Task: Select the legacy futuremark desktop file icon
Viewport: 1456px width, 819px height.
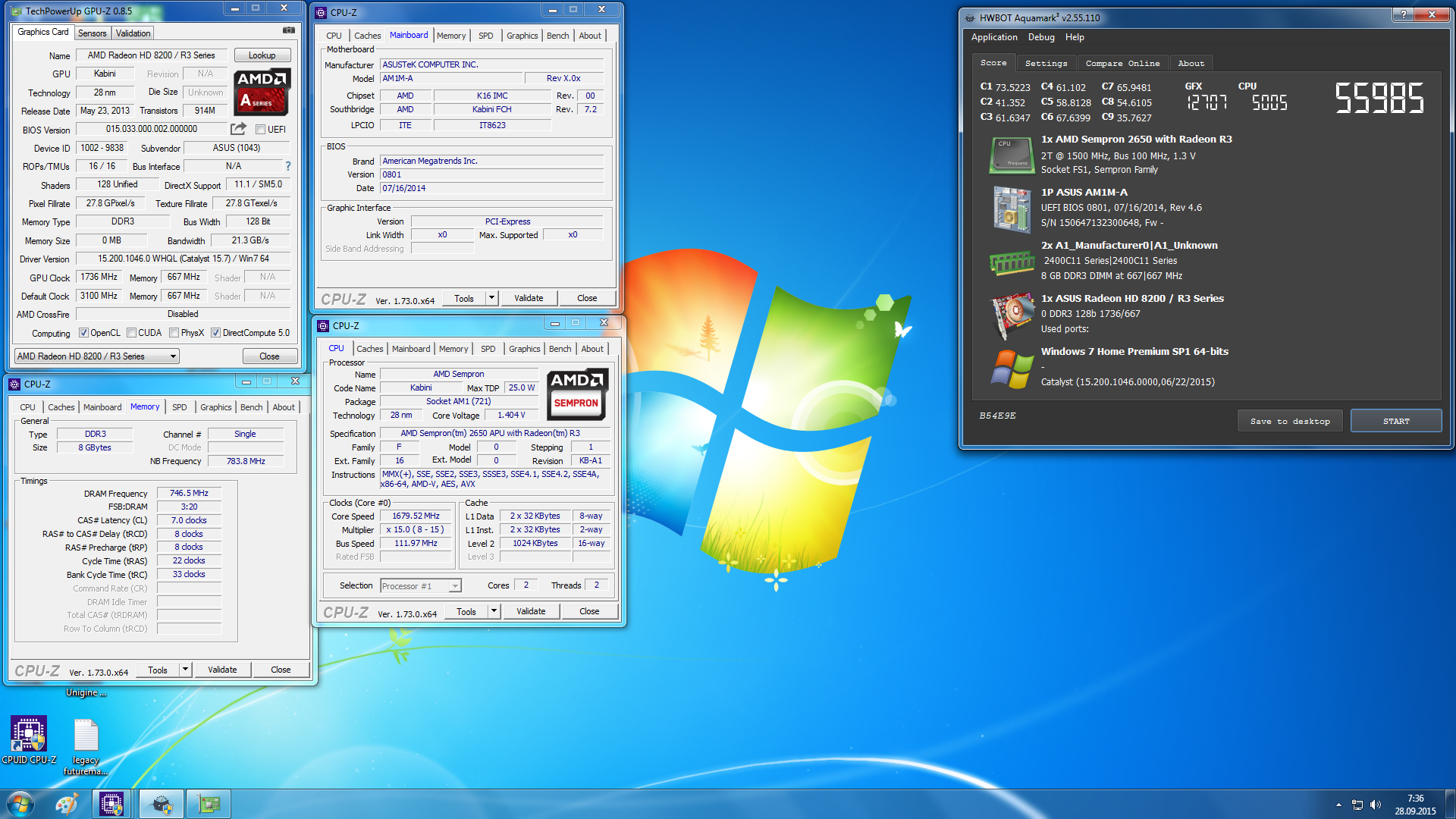Action: (86, 747)
